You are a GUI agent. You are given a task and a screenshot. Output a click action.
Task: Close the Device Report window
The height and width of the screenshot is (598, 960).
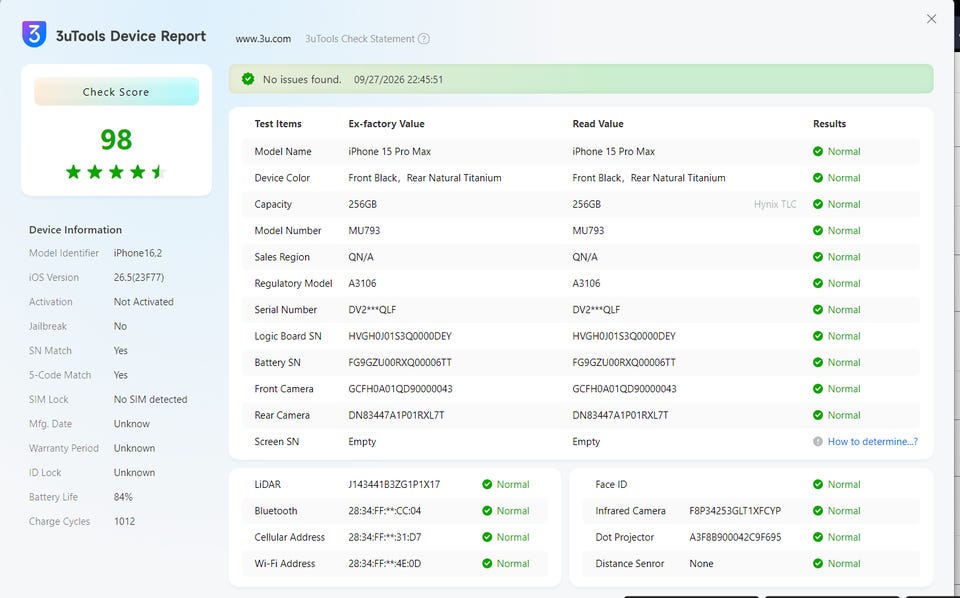coord(931,19)
